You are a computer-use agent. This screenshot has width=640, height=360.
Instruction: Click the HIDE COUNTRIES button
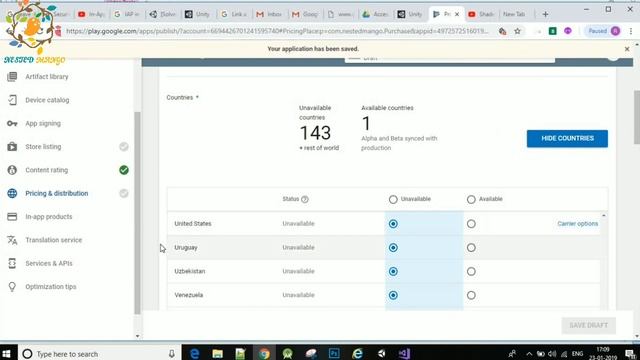tap(567, 138)
